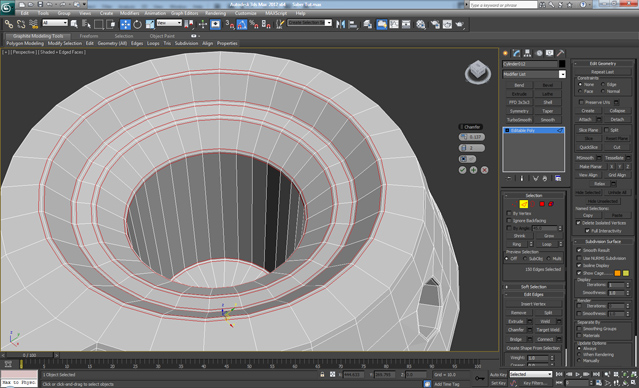Toggle the Full Interactivity checkbox
This screenshot has height=388, width=639.
tap(587, 231)
